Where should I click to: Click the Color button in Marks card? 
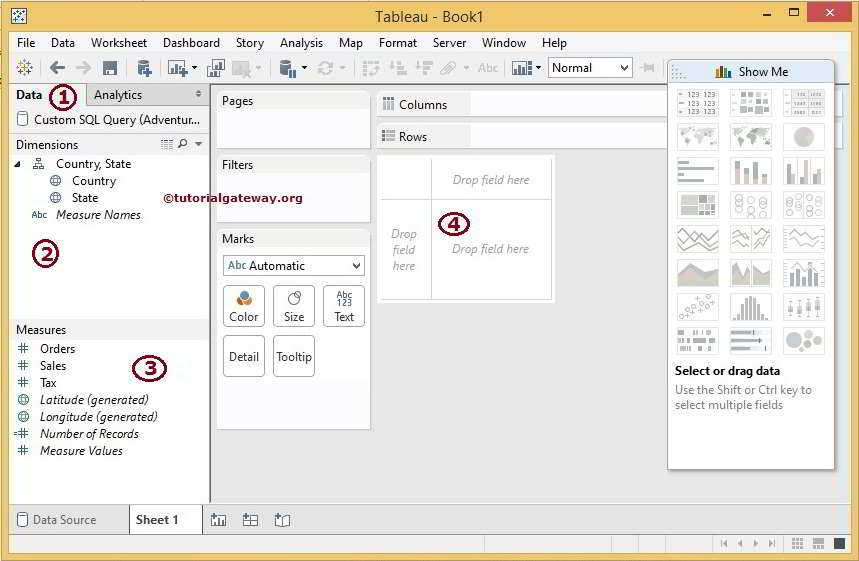pyautogui.click(x=243, y=306)
